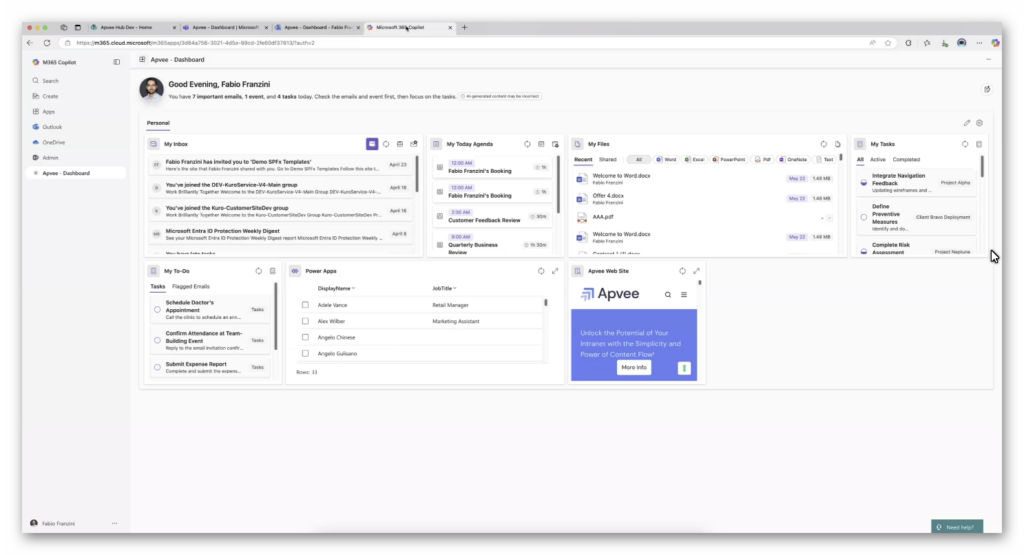This screenshot has height=555, width=1024.
Task: Tick the checkbox for Adele Vance
Action: 305,305
